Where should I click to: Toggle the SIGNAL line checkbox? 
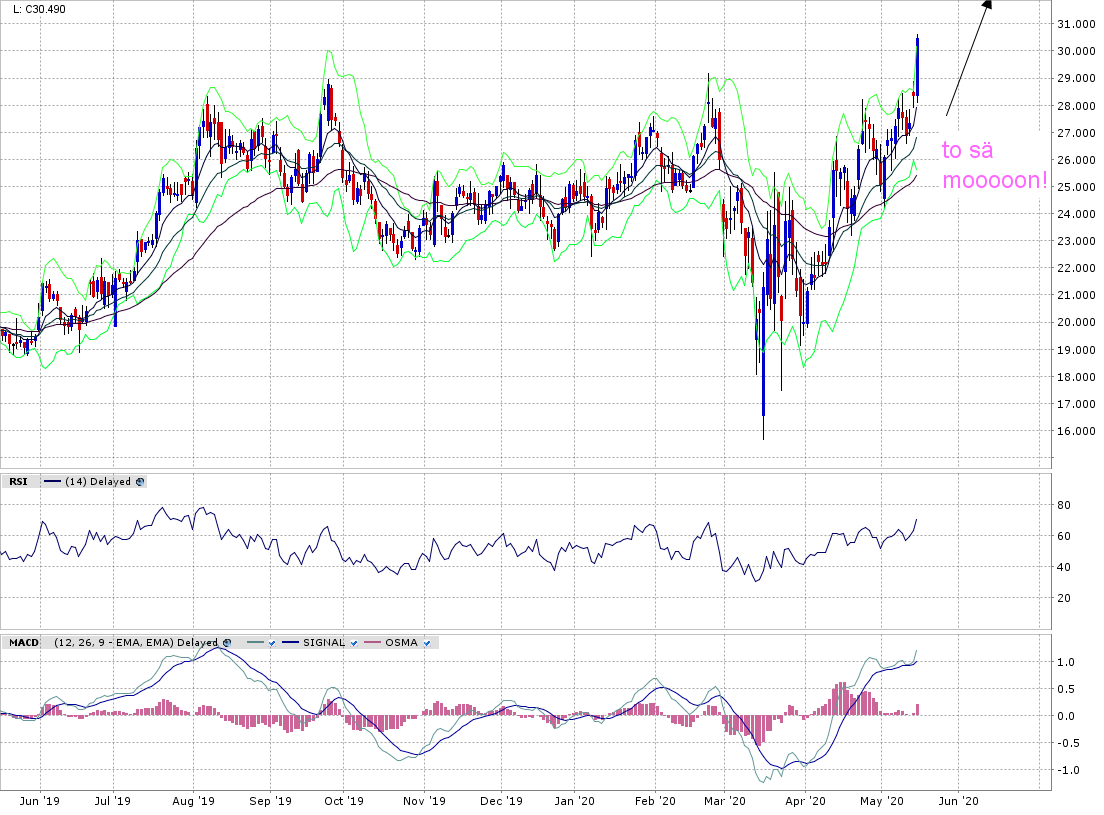pyautogui.click(x=355, y=642)
